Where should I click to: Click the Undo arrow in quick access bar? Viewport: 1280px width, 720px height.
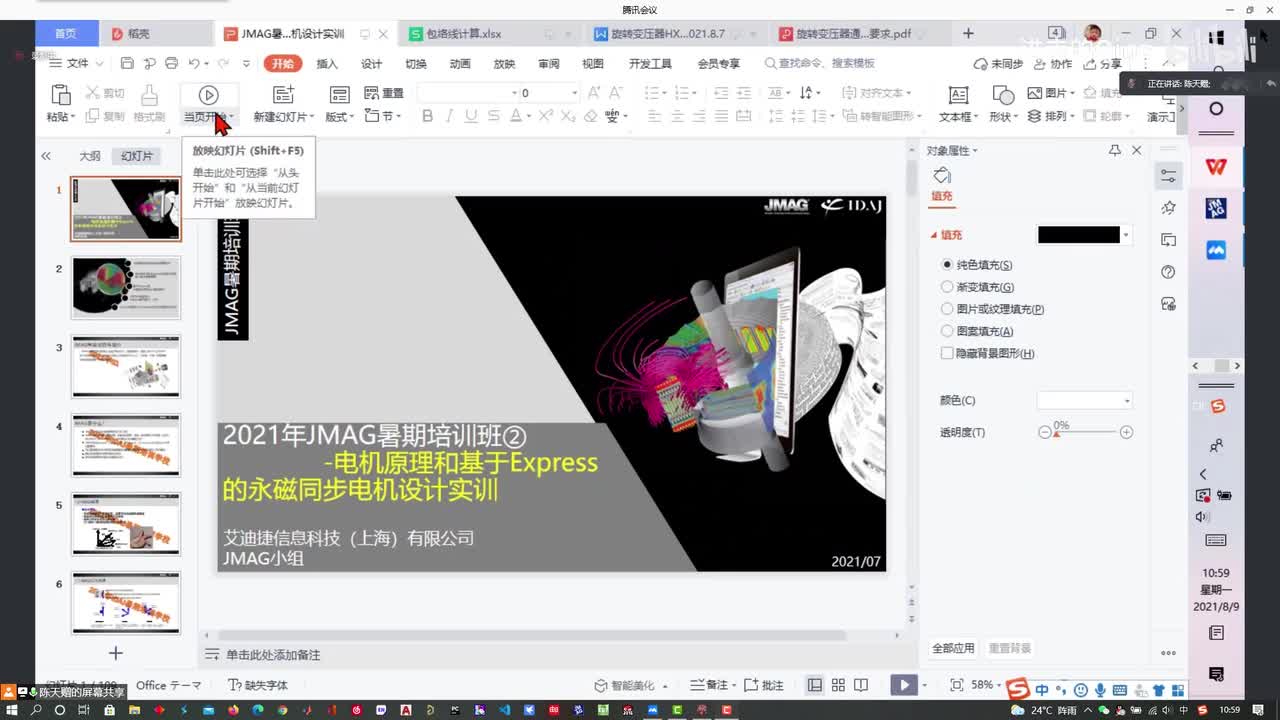(194, 63)
